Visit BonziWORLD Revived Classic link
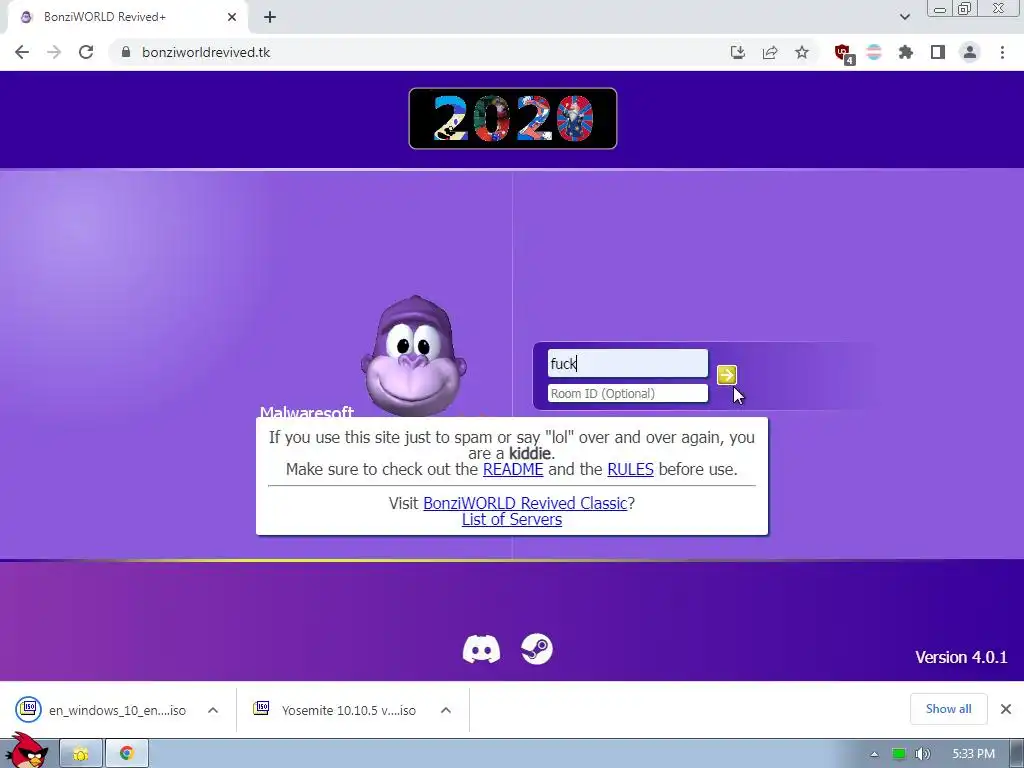Image resolution: width=1024 pixels, height=768 pixels. pyautogui.click(x=525, y=504)
